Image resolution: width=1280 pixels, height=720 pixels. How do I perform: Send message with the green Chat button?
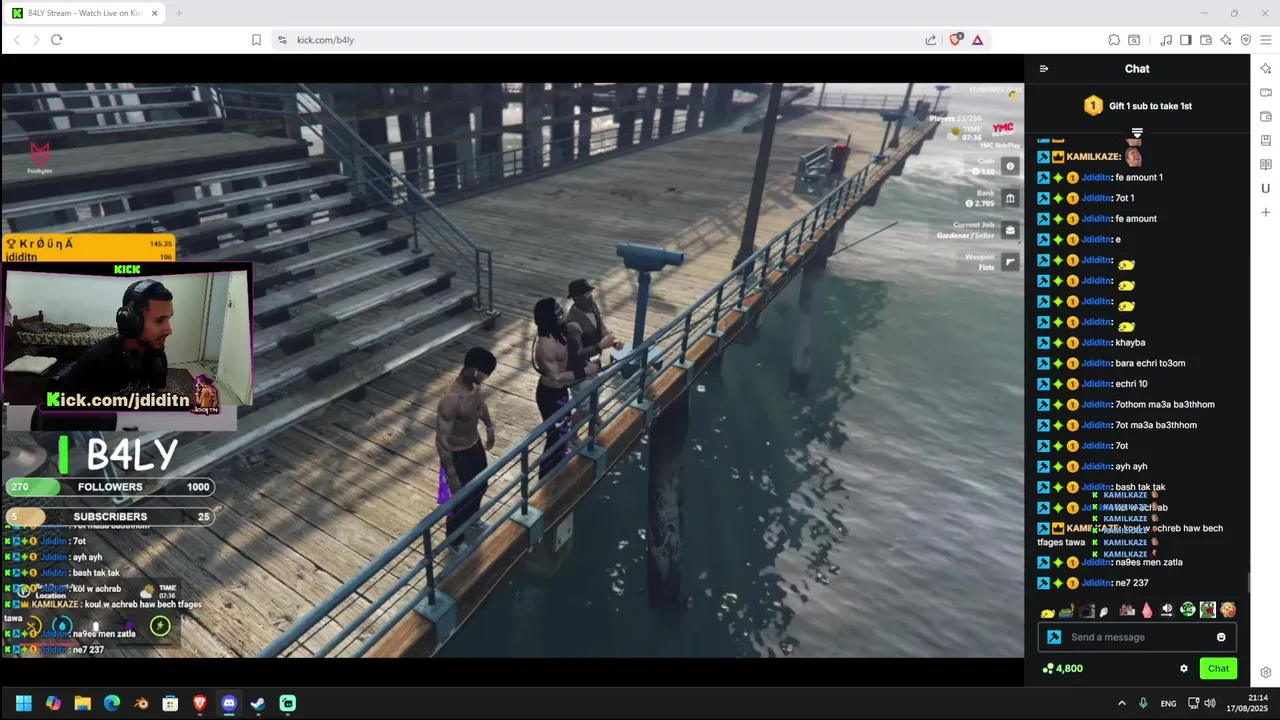(x=1218, y=668)
